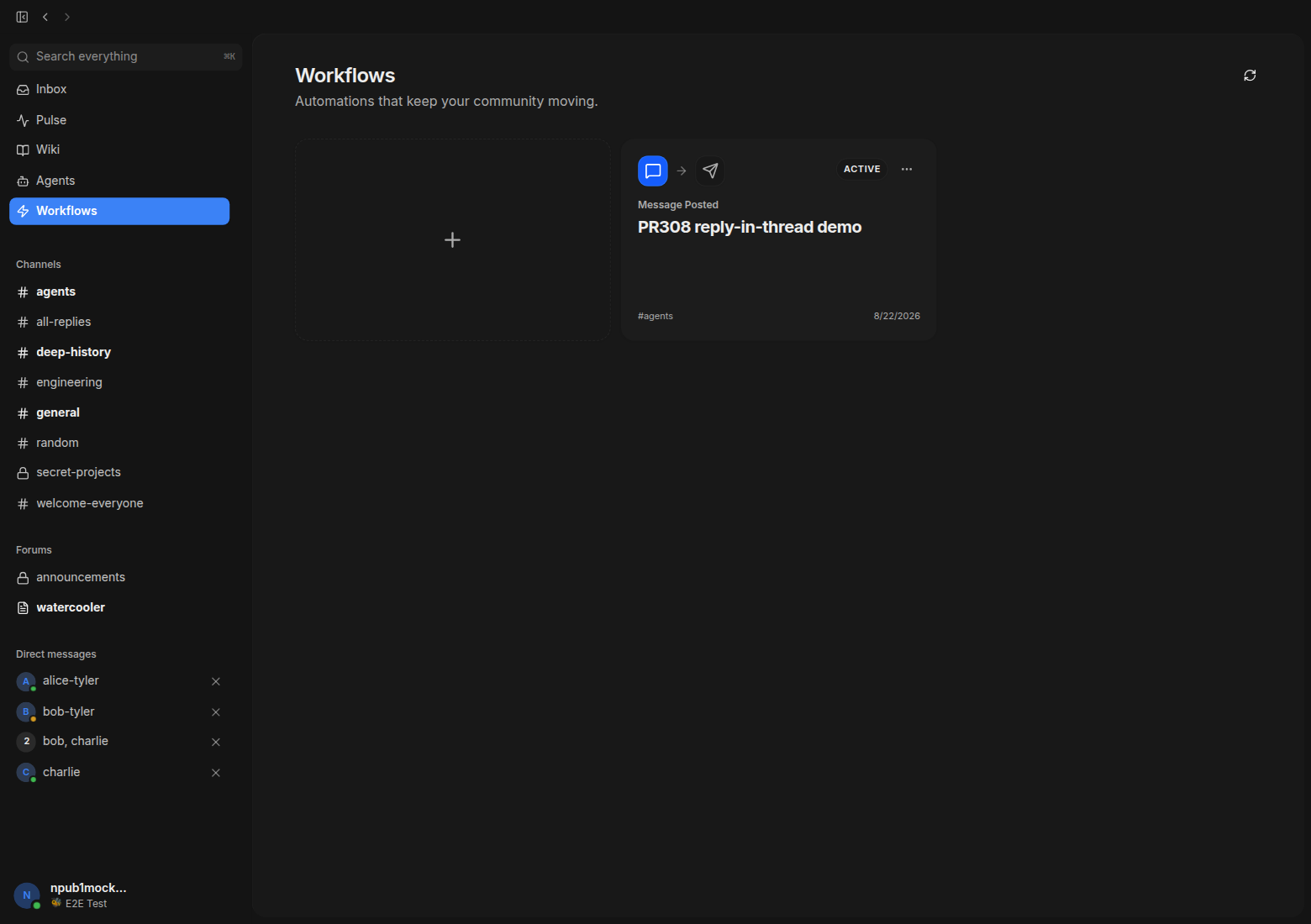Close the bob-tyler conversation
This screenshot has height=924, width=1311.
pyautogui.click(x=216, y=712)
